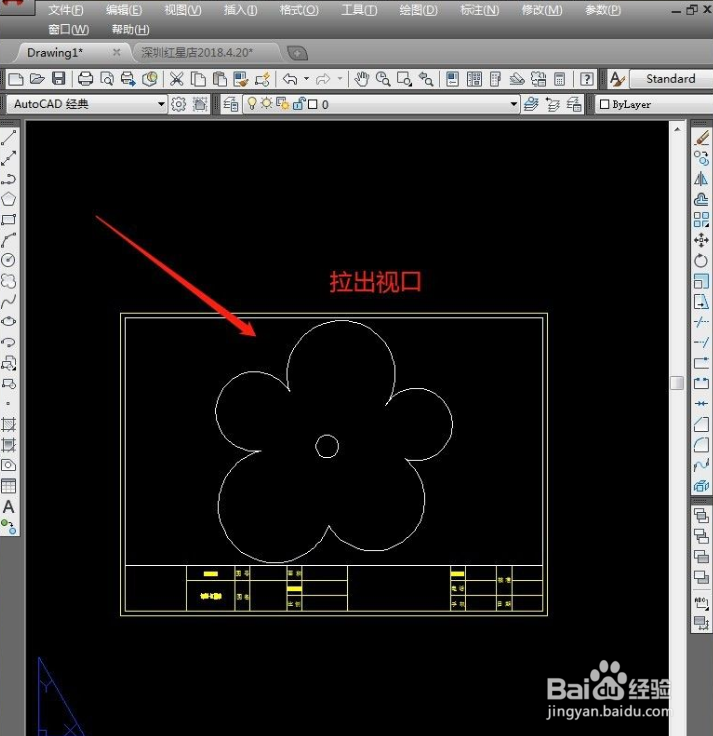Image resolution: width=713 pixels, height=736 pixels.
Task: Select the Ellipse tool
Action: click(8, 322)
